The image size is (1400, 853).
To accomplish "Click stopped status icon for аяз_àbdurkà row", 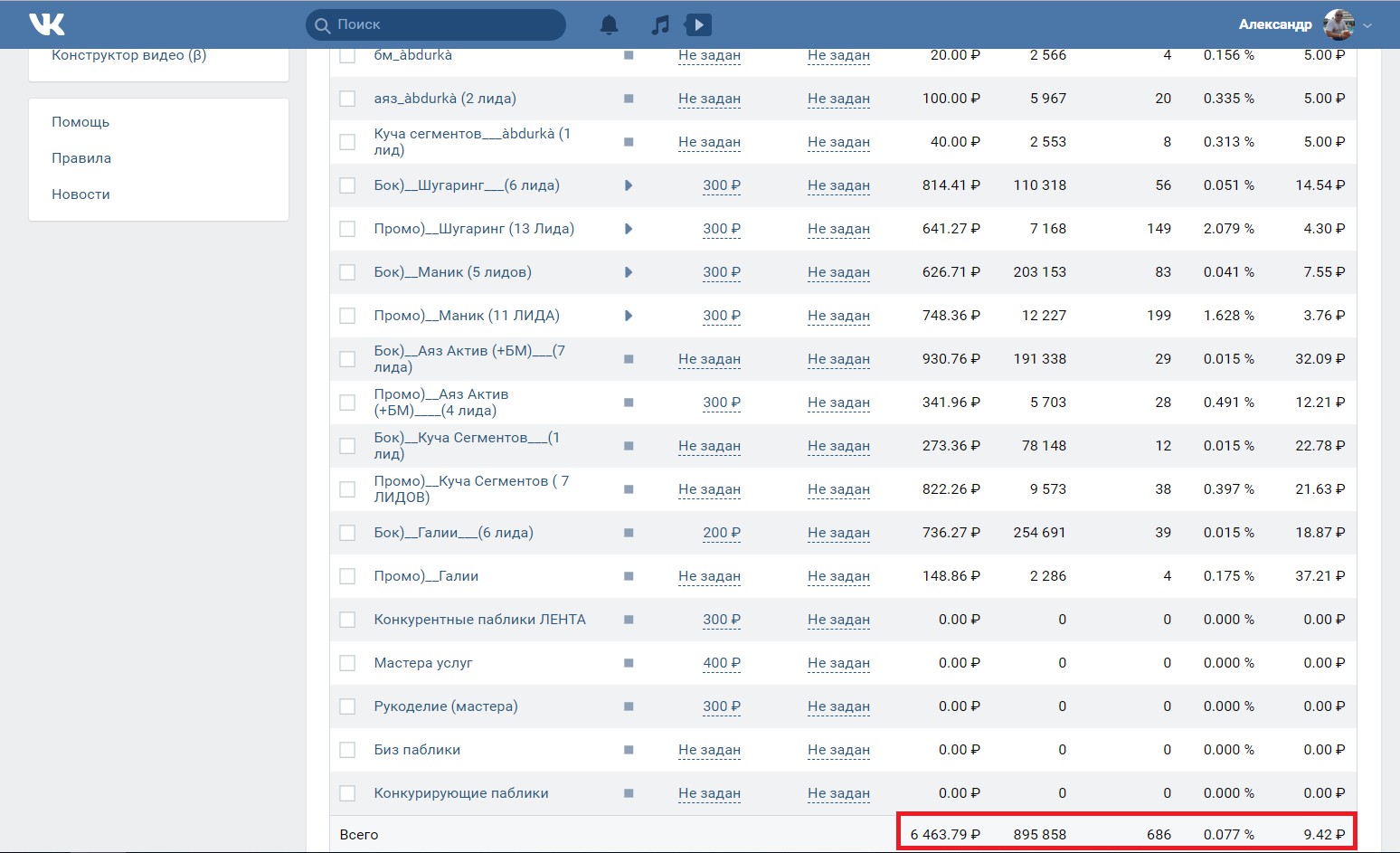I will click(x=629, y=99).
